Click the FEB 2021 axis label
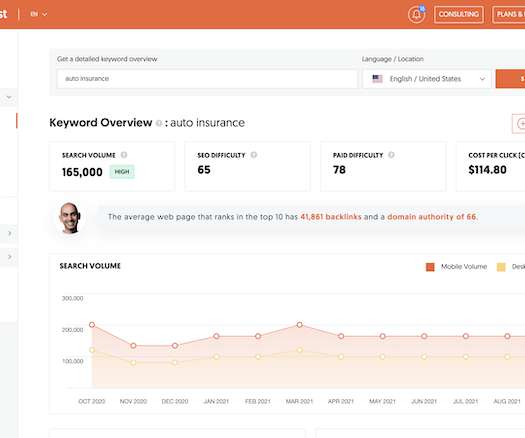The width and height of the screenshot is (525, 438). [257, 401]
